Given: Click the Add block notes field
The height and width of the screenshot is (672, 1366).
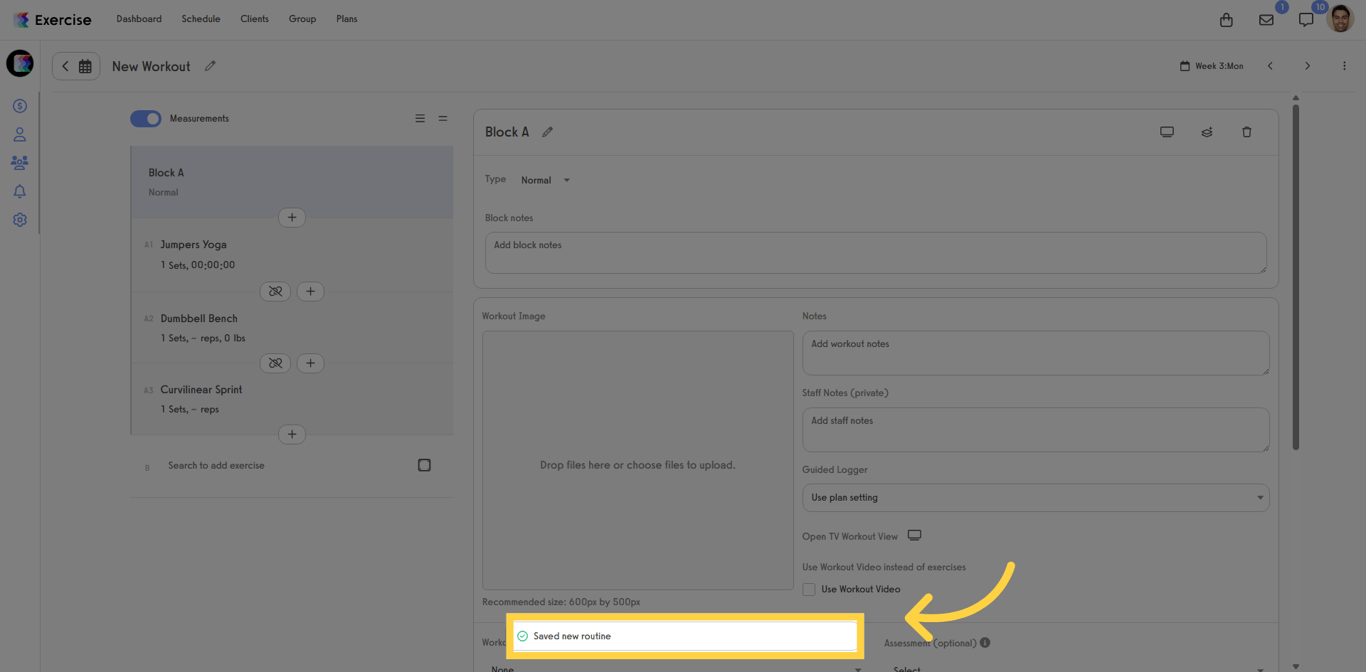Looking at the screenshot, I should point(875,252).
